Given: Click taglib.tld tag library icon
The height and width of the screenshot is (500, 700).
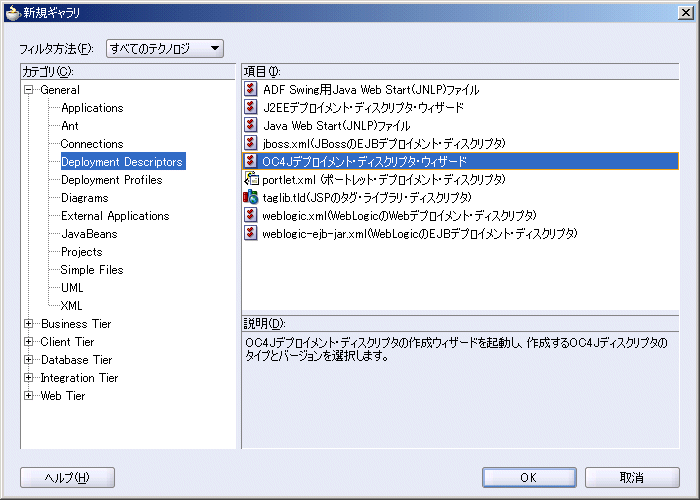Looking at the screenshot, I should click(x=250, y=197).
